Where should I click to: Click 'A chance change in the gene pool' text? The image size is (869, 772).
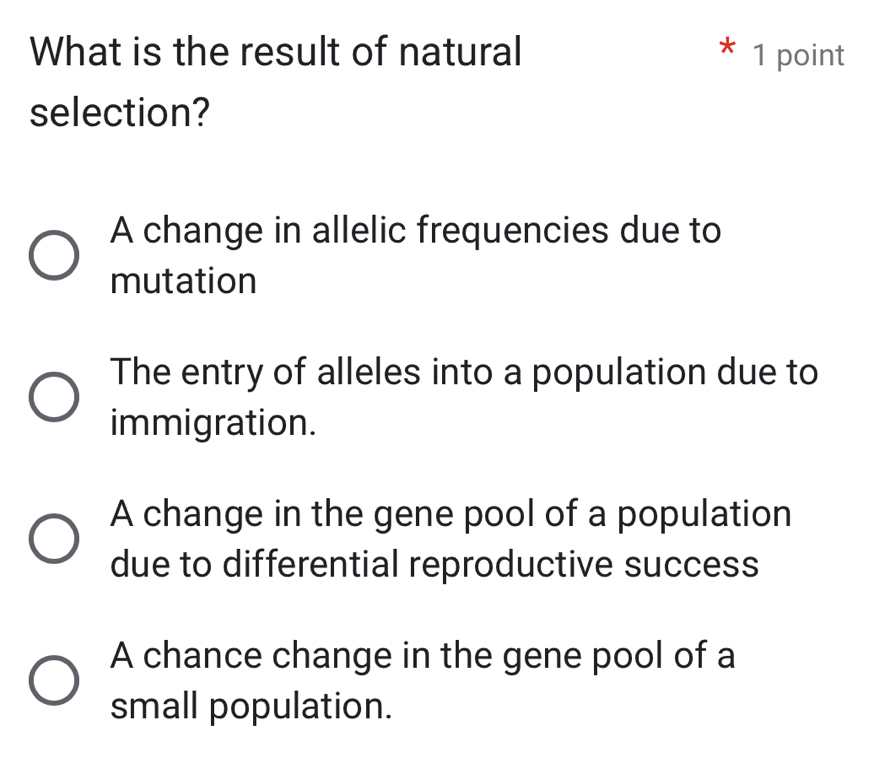[423, 657]
